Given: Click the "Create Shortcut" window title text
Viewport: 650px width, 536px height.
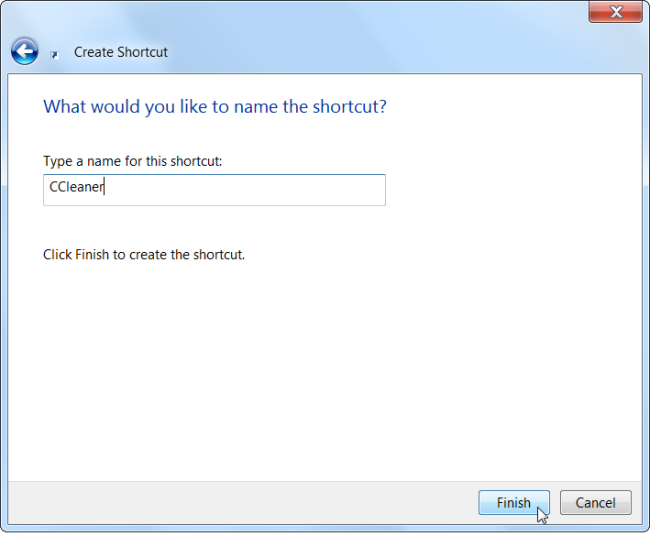Looking at the screenshot, I should click(121, 52).
